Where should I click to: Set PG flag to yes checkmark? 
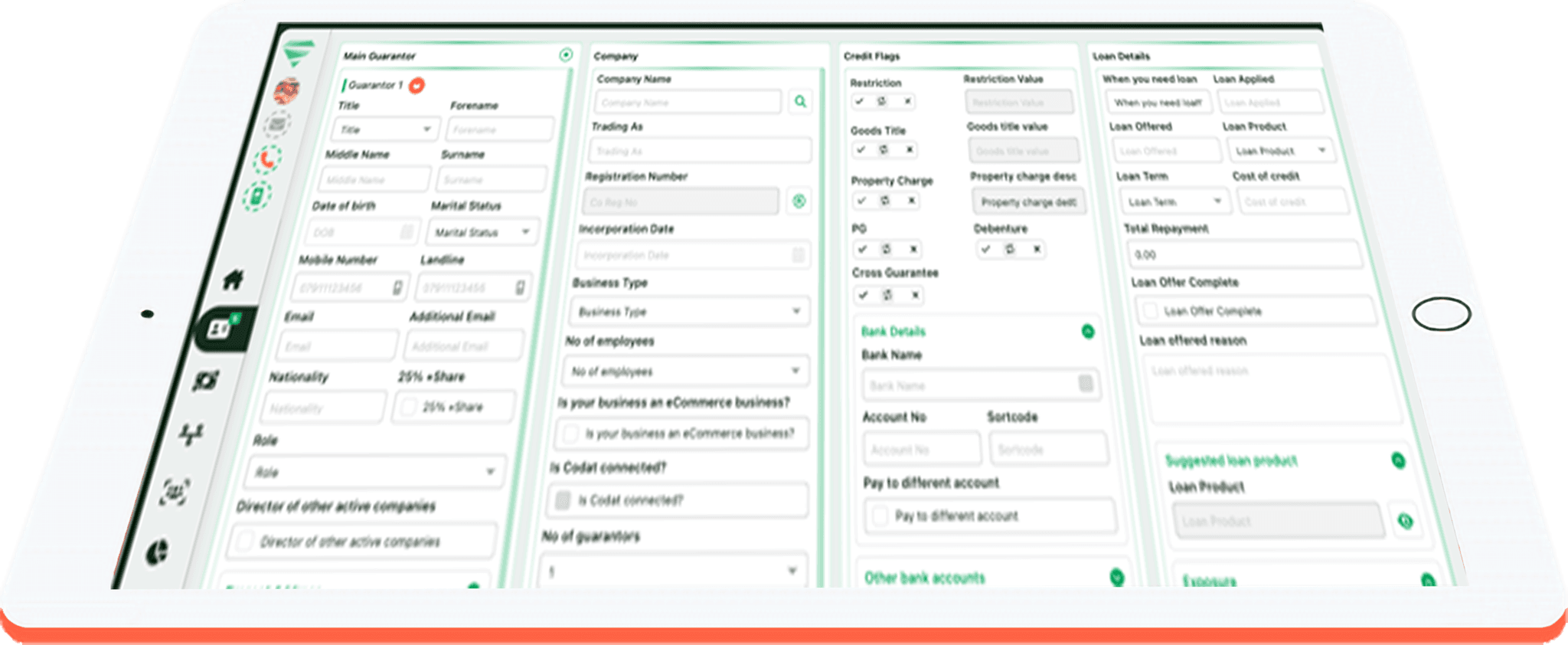coord(863,249)
